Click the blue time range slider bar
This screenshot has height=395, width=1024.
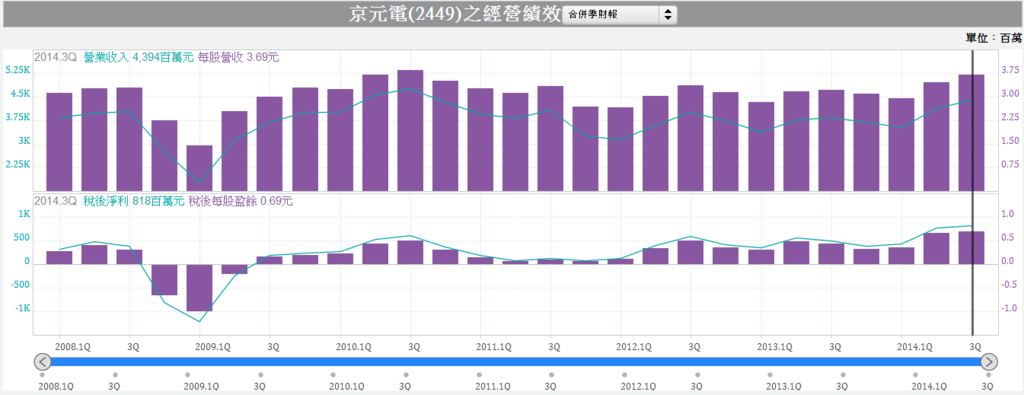point(516,361)
